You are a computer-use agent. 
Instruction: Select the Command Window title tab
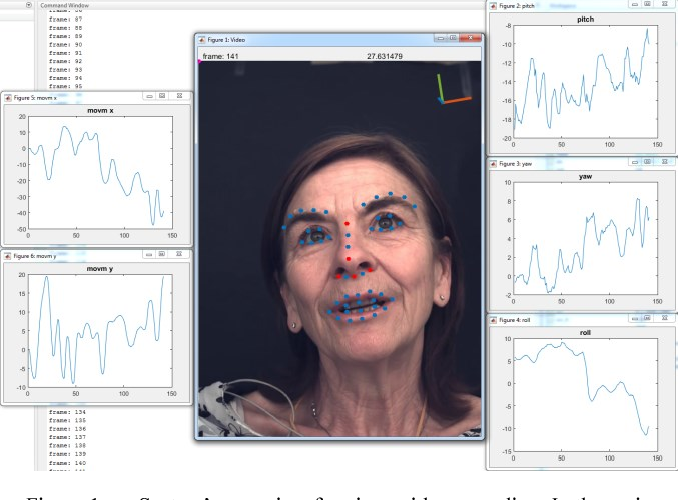pos(64,6)
